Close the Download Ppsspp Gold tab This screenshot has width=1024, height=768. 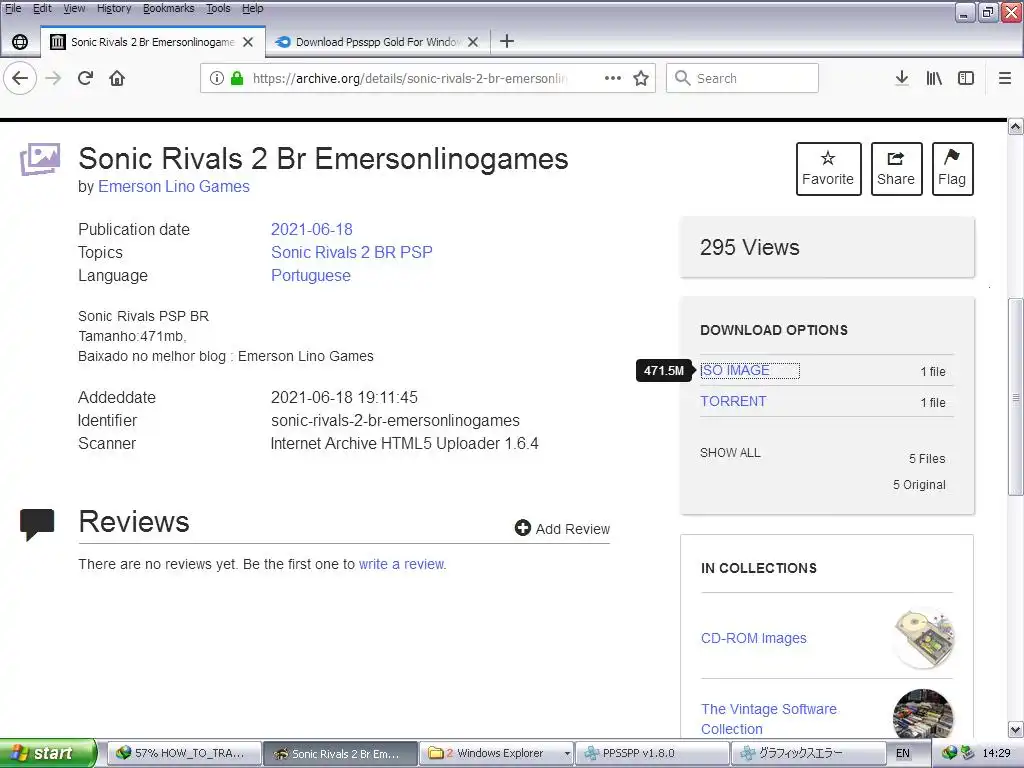pyautogui.click(x=473, y=42)
